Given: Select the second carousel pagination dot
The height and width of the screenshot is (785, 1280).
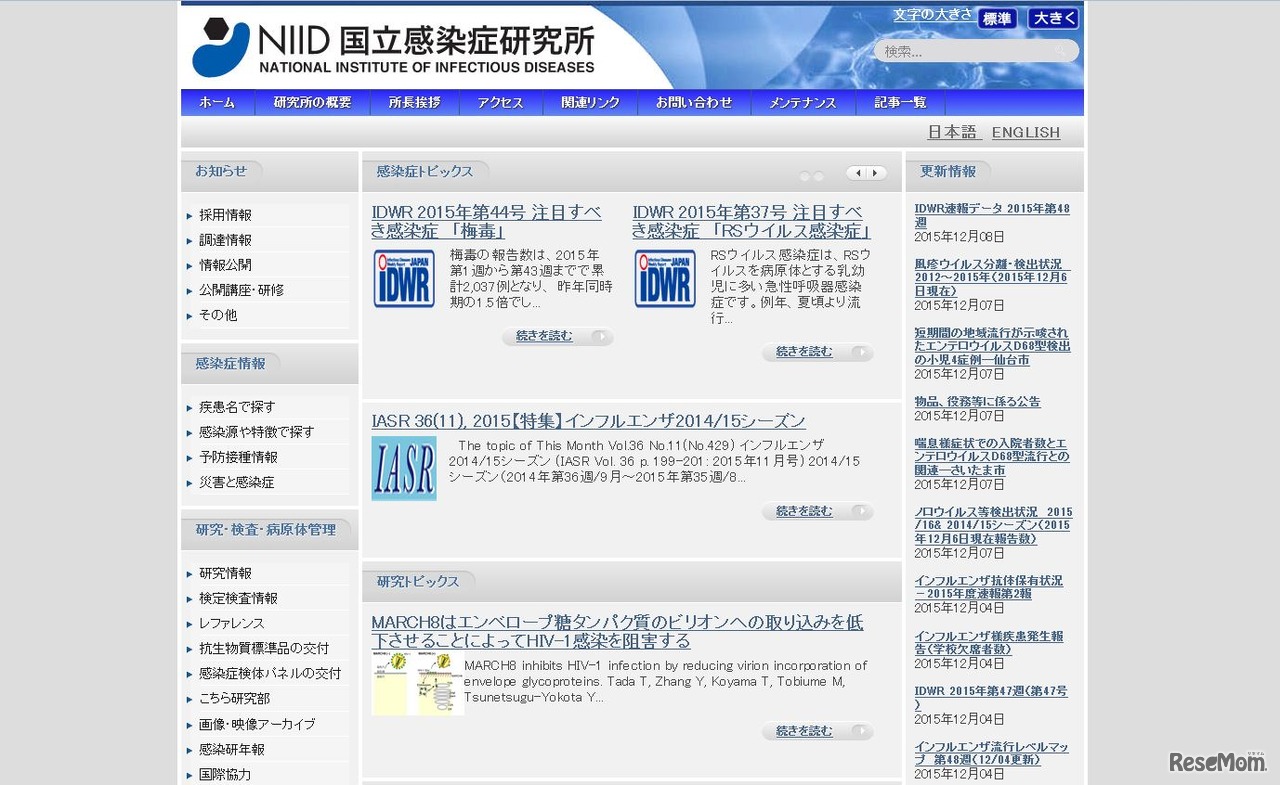Looking at the screenshot, I should (820, 175).
